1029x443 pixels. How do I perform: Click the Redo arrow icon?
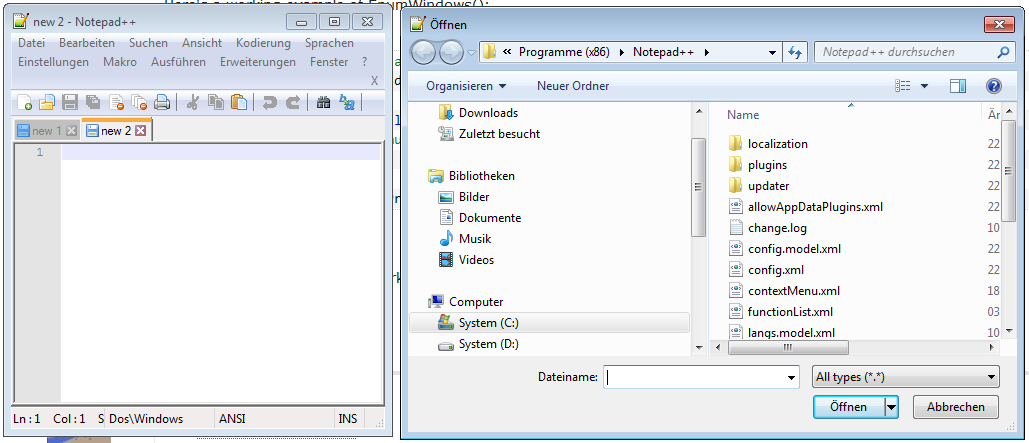293,102
